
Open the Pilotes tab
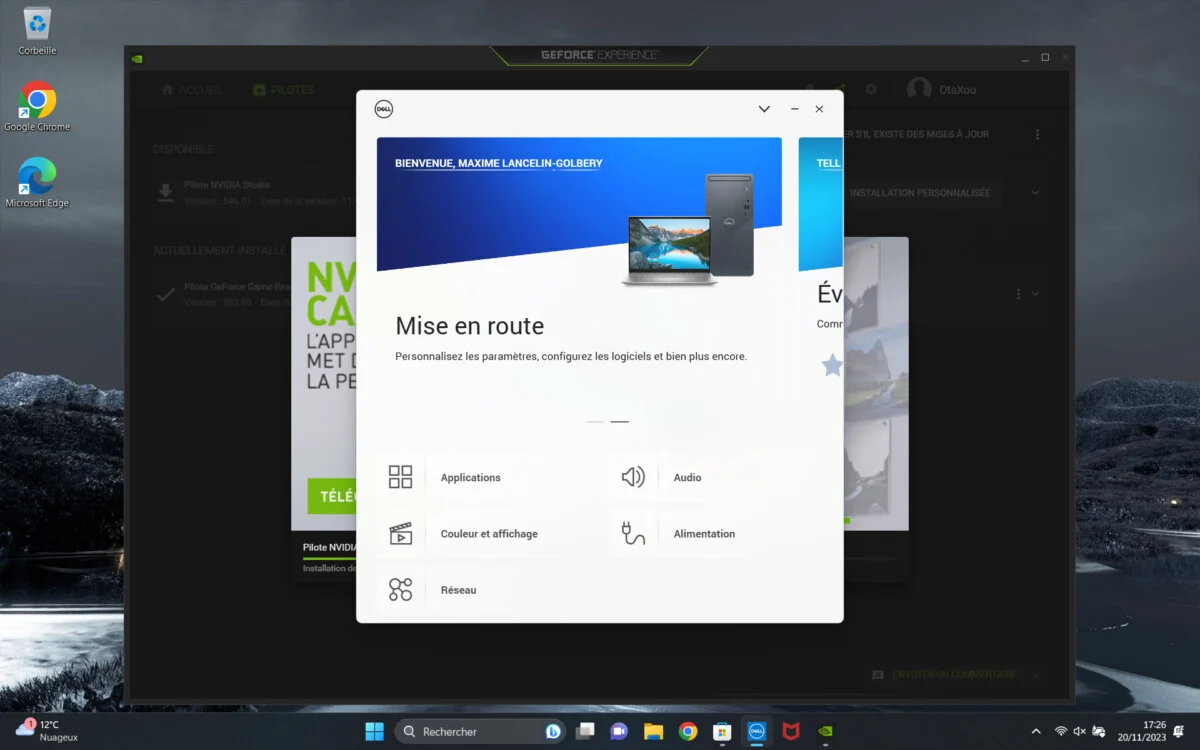point(284,89)
